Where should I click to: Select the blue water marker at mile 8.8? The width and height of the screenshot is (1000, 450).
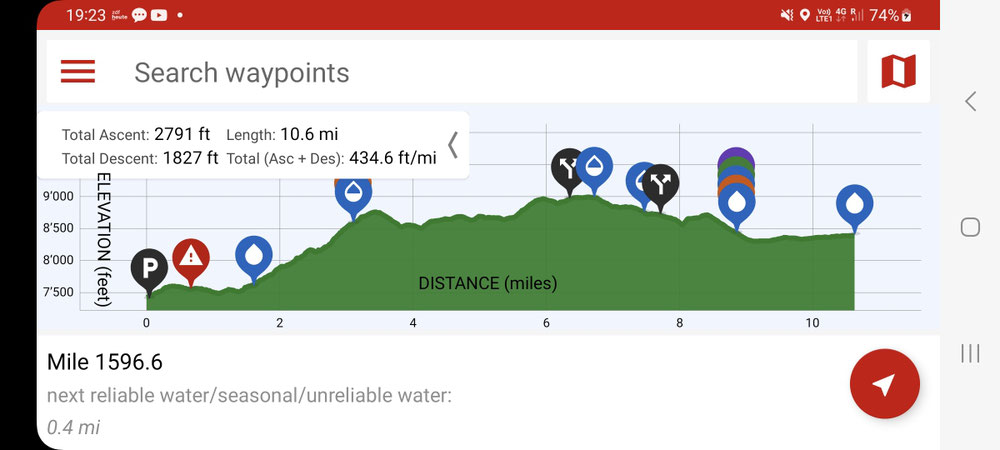click(x=737, y=204)
